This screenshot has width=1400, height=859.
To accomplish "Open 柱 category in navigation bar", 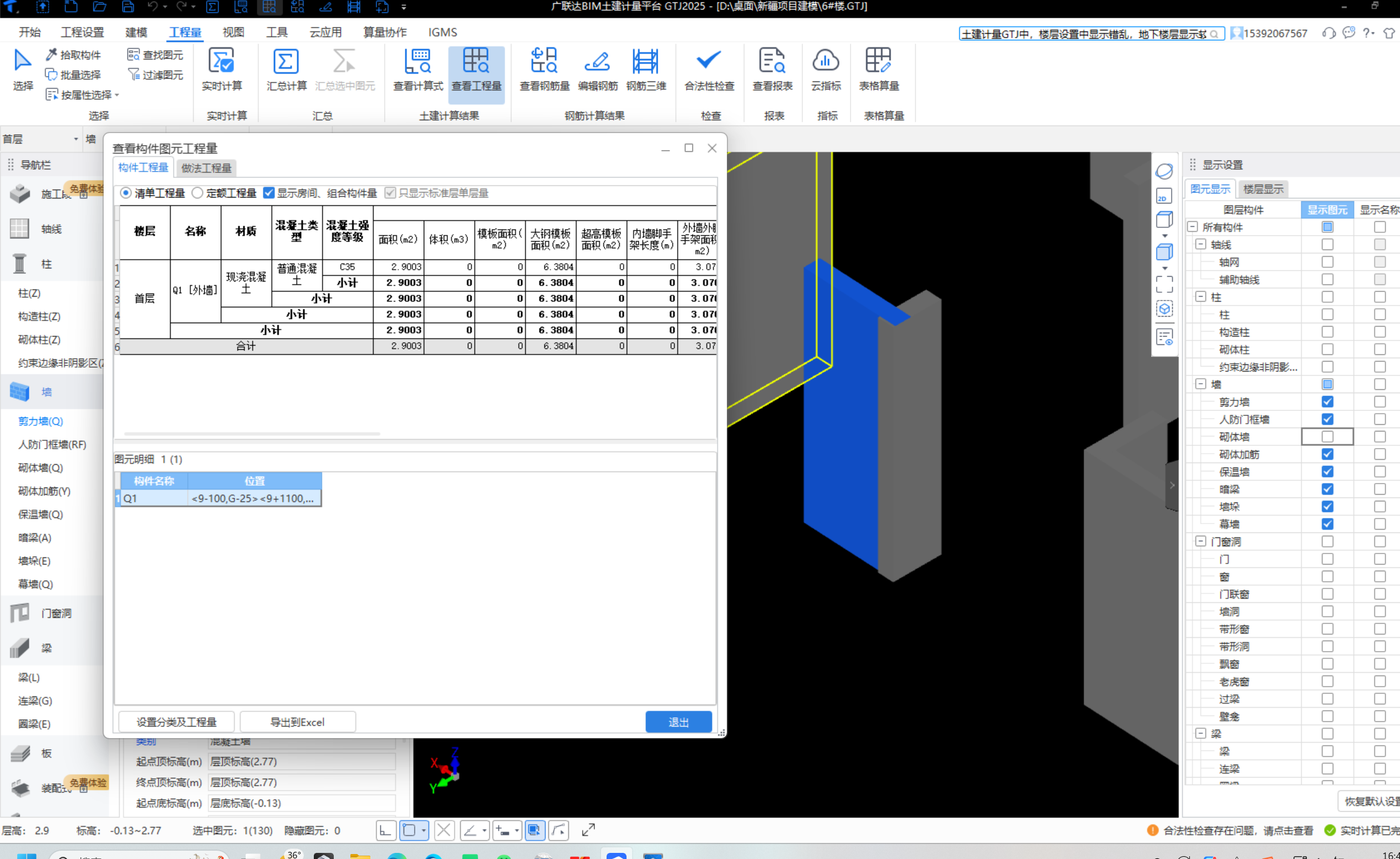I will click(x=46, y=263).
